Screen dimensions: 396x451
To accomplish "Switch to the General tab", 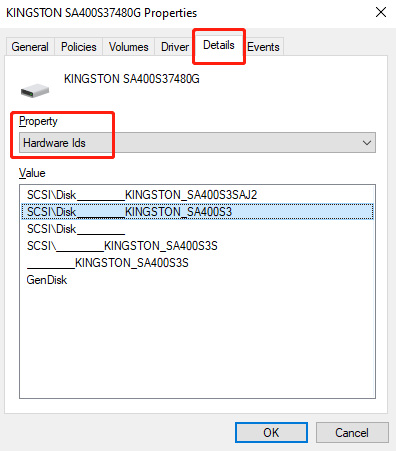I will click(x=30, y=47).
